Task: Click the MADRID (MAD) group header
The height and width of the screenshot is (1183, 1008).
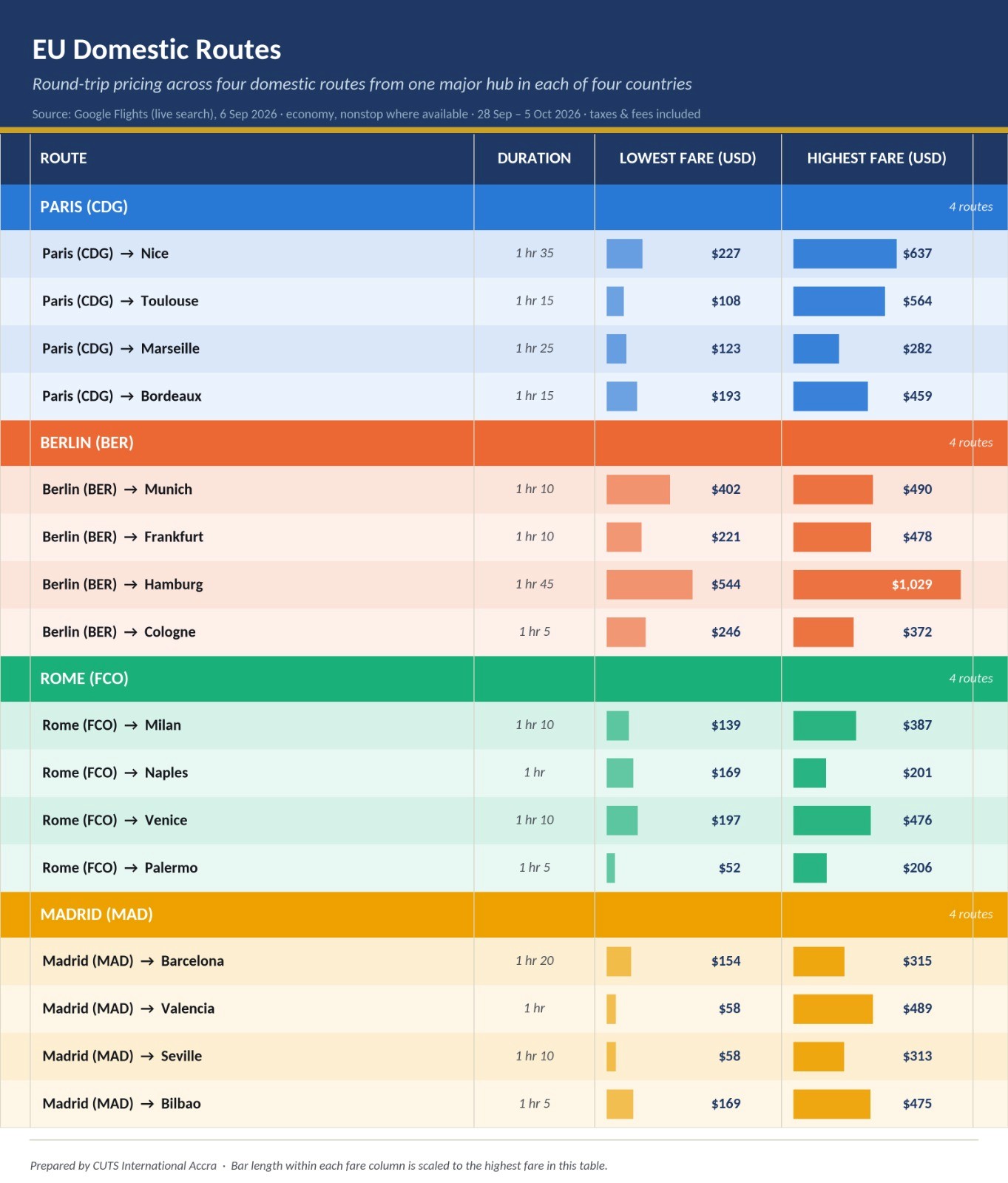Action: [504, 915]
